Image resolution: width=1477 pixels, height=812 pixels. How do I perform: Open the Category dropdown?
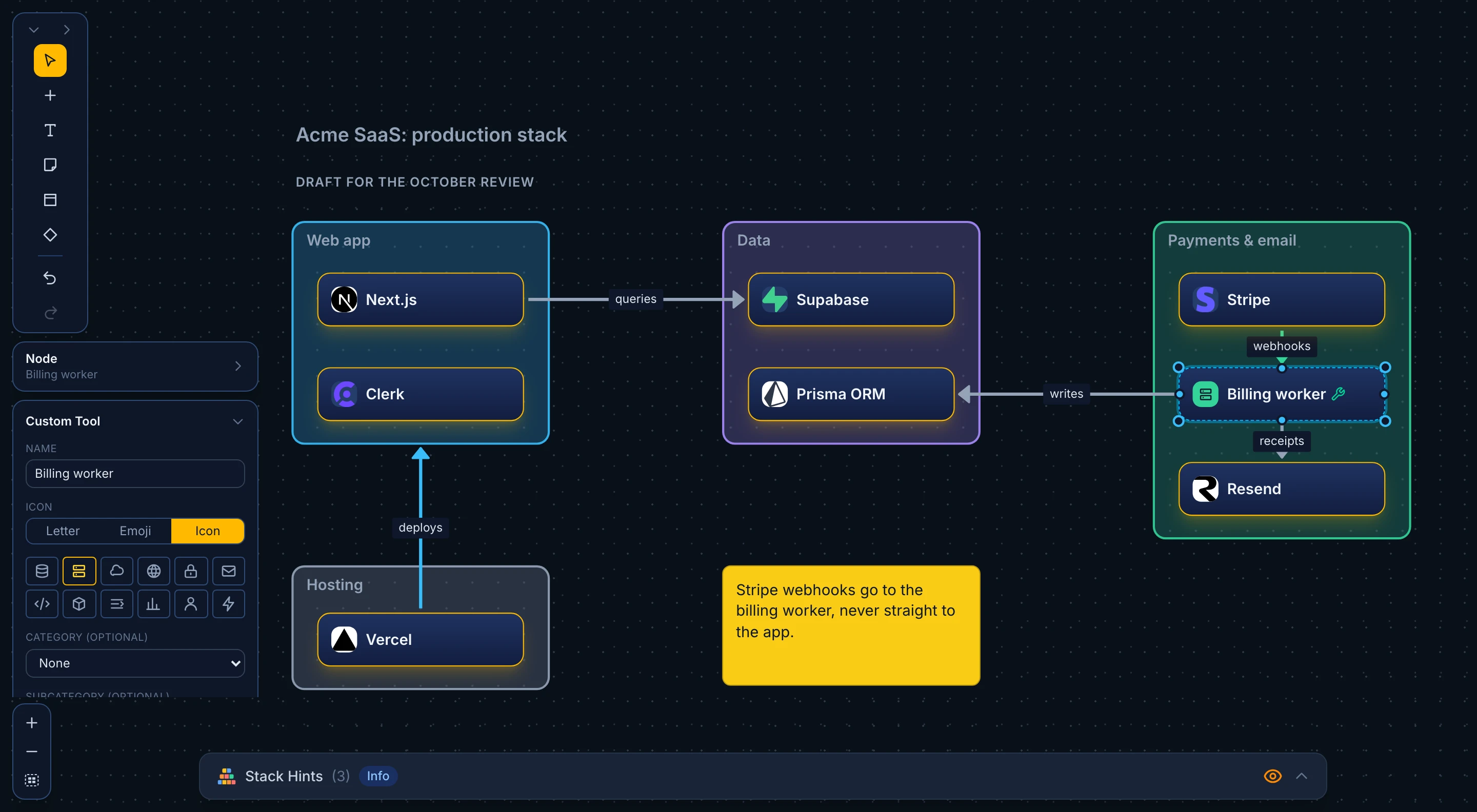135,663
